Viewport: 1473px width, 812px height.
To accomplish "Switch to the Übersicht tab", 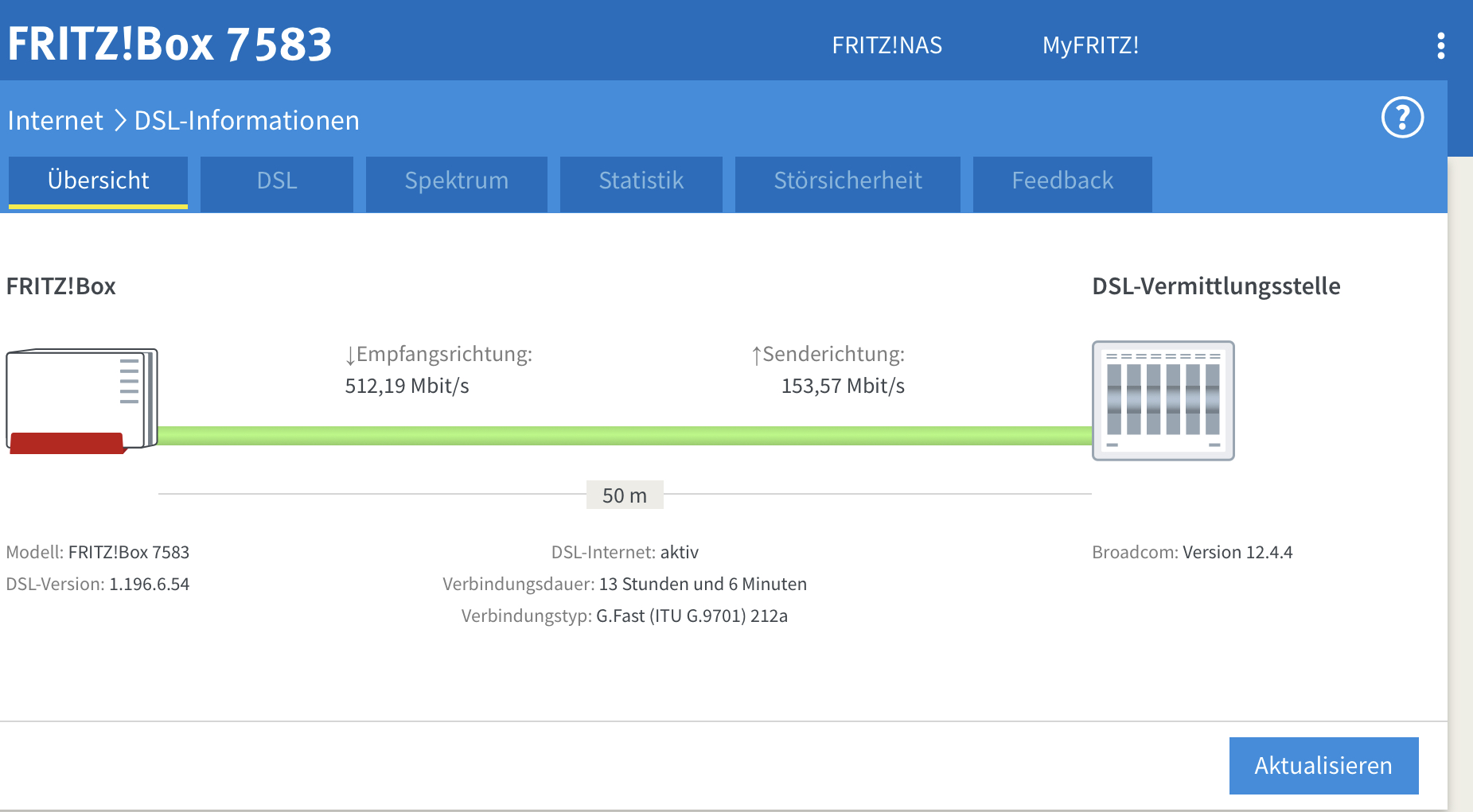I will click(x=98, y=182).
